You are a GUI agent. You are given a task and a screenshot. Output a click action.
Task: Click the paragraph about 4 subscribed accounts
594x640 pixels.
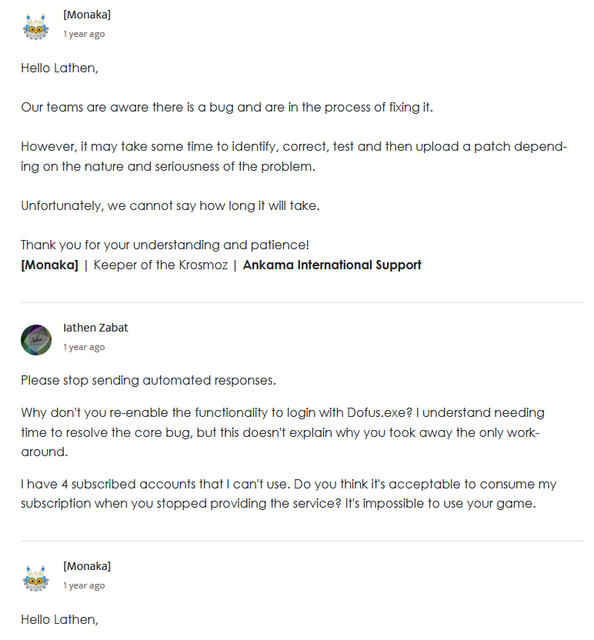tap(289, 494)
